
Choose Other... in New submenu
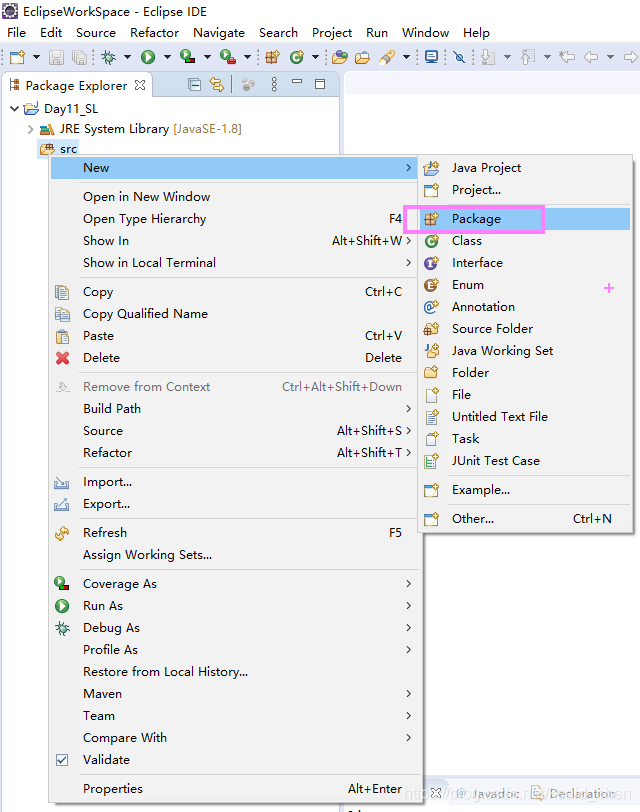tap(525, 518)
